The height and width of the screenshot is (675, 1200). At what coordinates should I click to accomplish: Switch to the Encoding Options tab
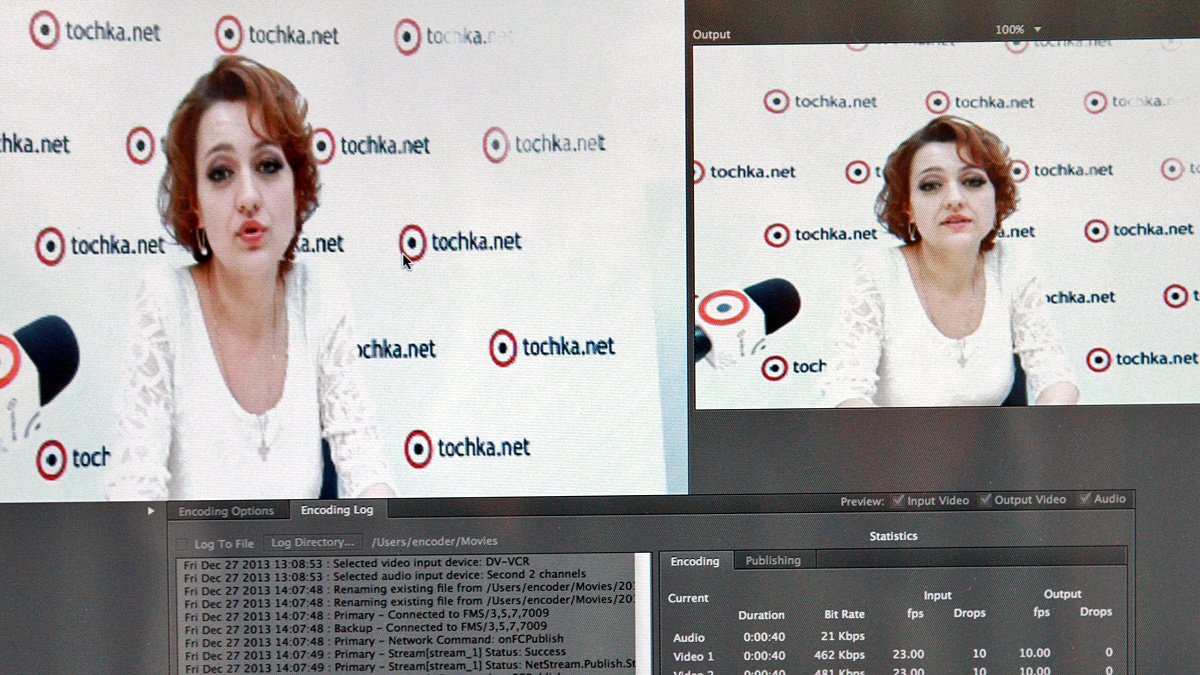(x=226, y=511)
